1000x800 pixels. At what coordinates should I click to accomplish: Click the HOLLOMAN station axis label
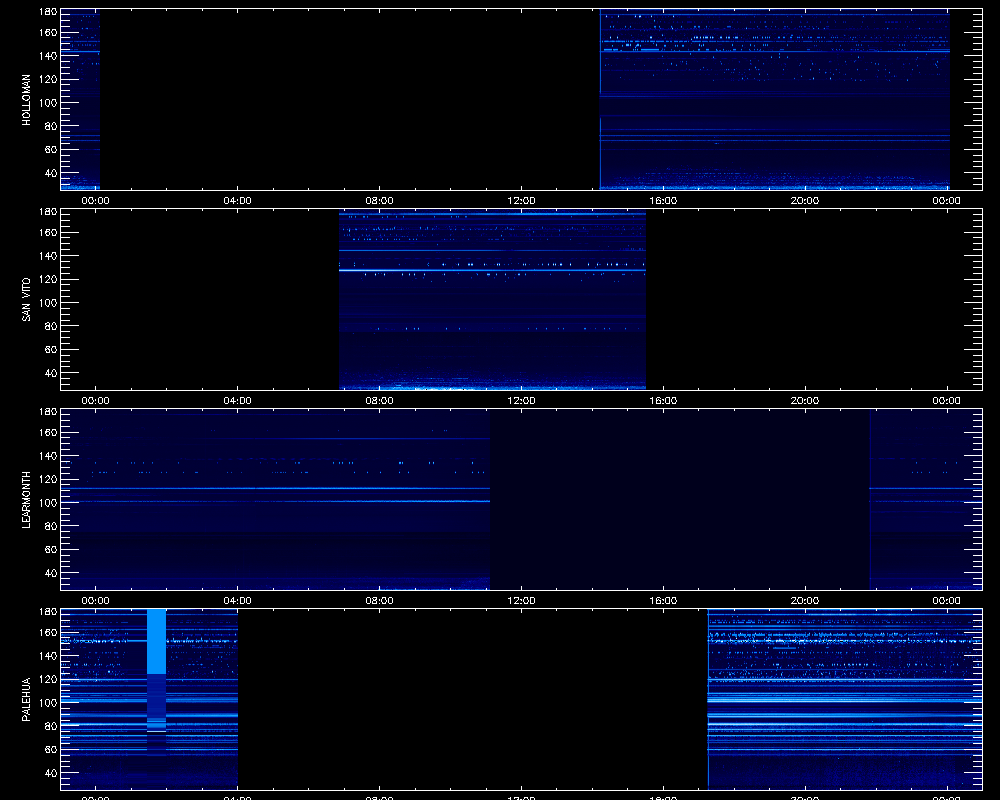tap(26, 100)
